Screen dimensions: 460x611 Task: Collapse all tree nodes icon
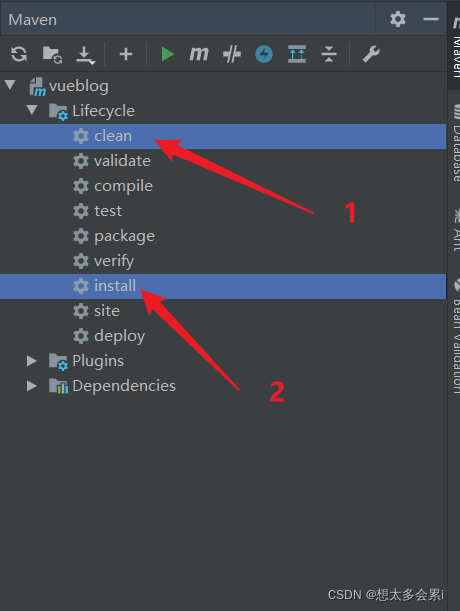[329, 54]
